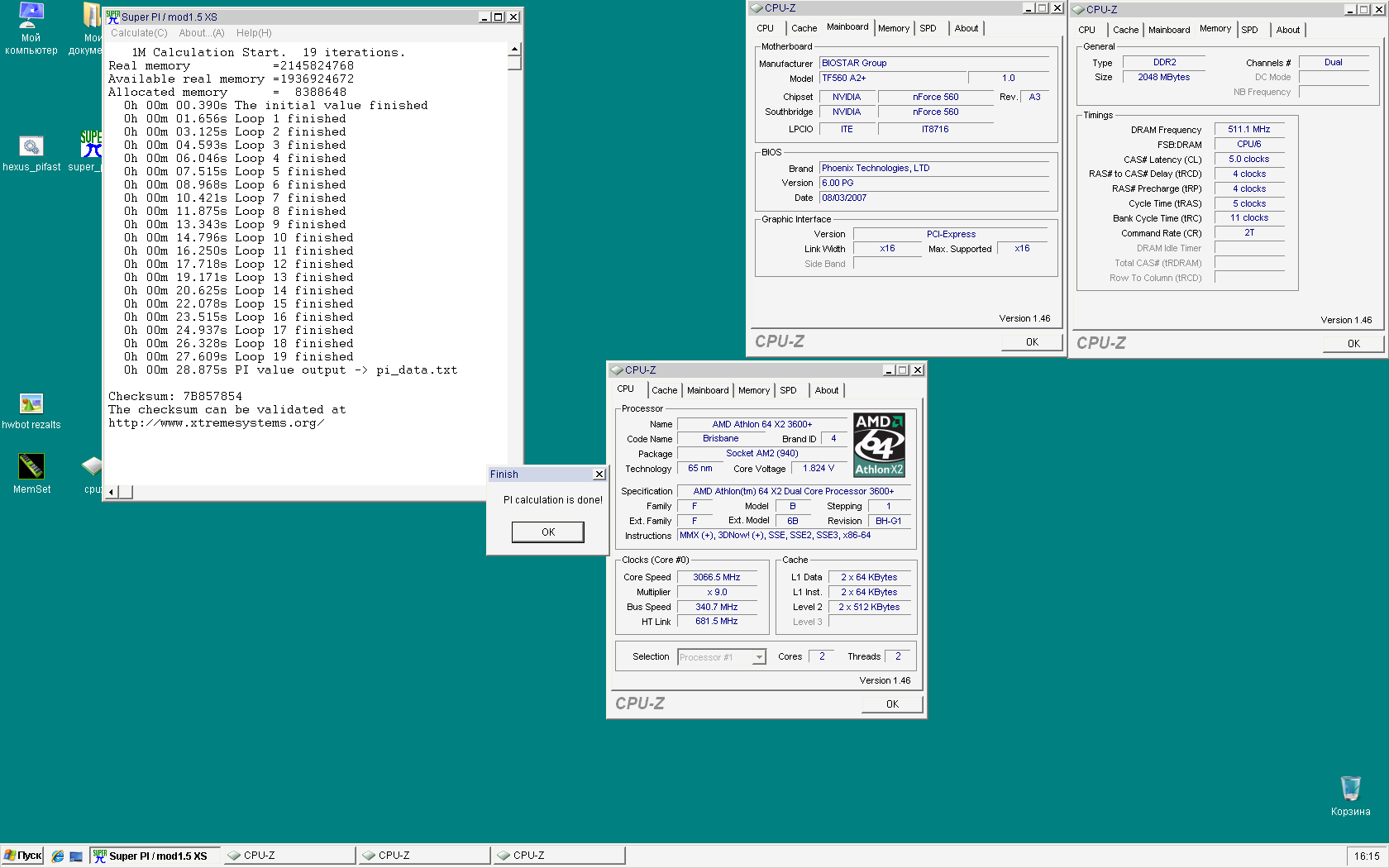Image resolution: width=1389 pixels, height=868 pixels.
Task: Click the Core Voltage value 1.824 V
Action: click(818, 469)
